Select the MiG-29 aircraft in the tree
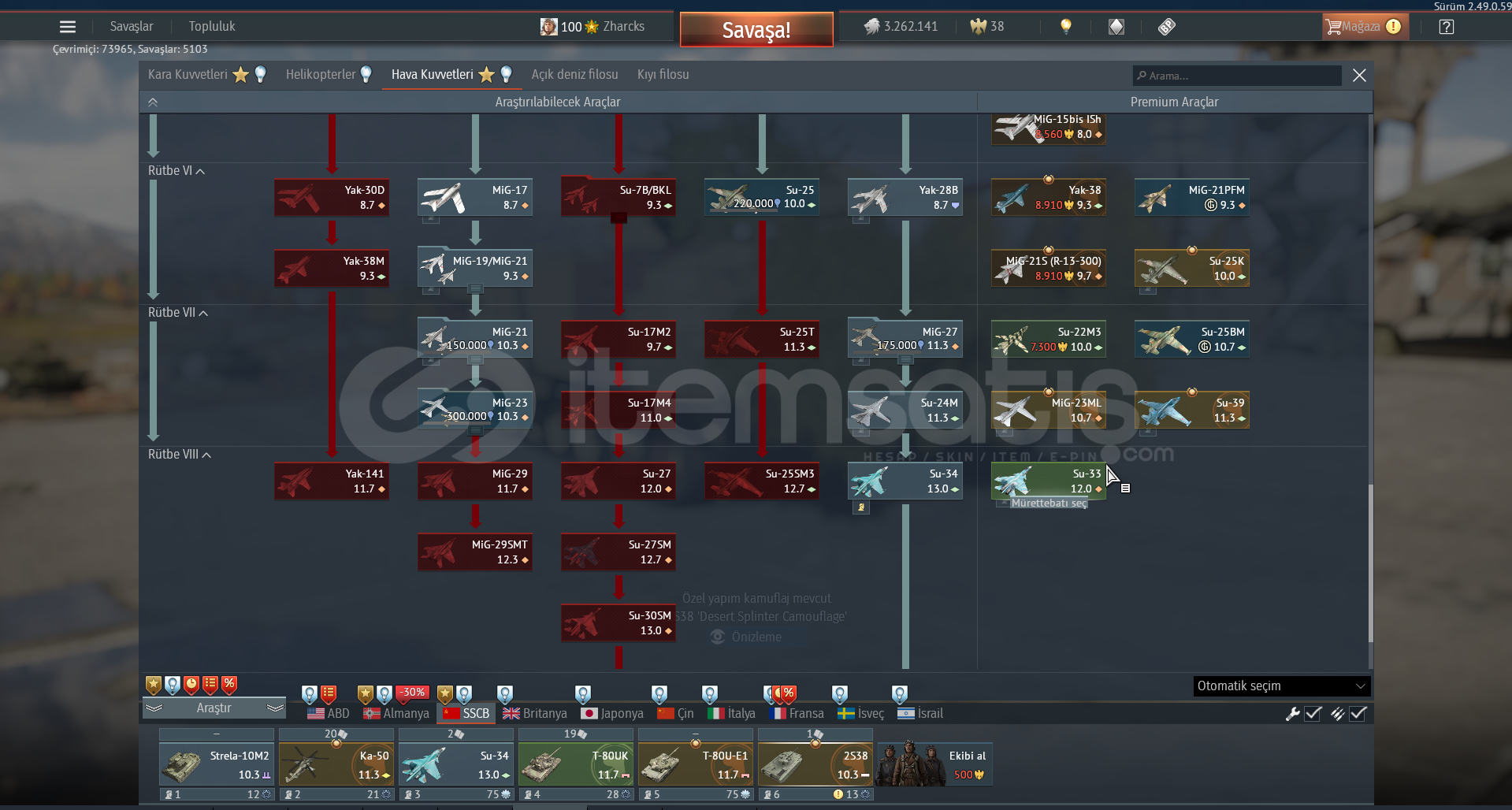 [474, 481]
